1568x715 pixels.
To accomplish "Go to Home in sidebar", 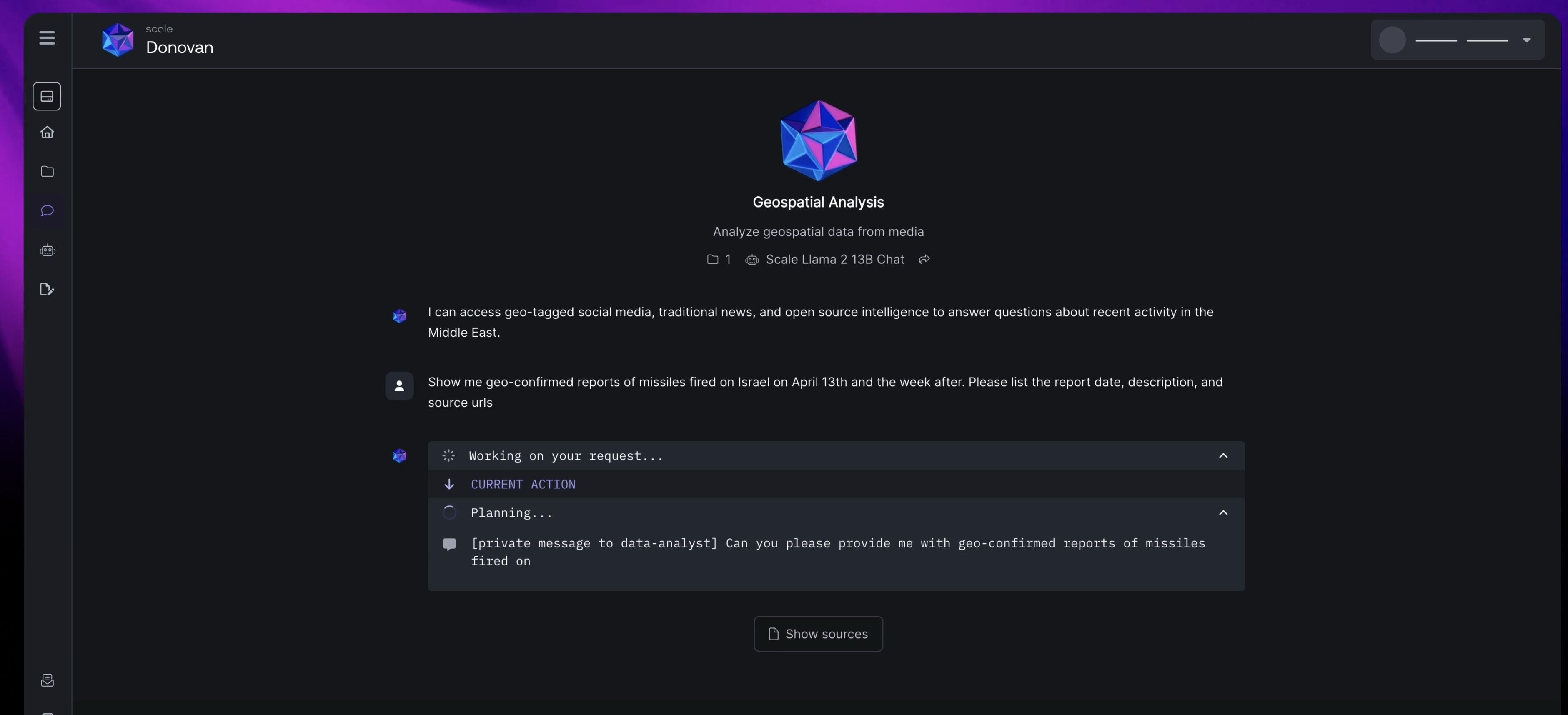I will click(x=47, y=132).
